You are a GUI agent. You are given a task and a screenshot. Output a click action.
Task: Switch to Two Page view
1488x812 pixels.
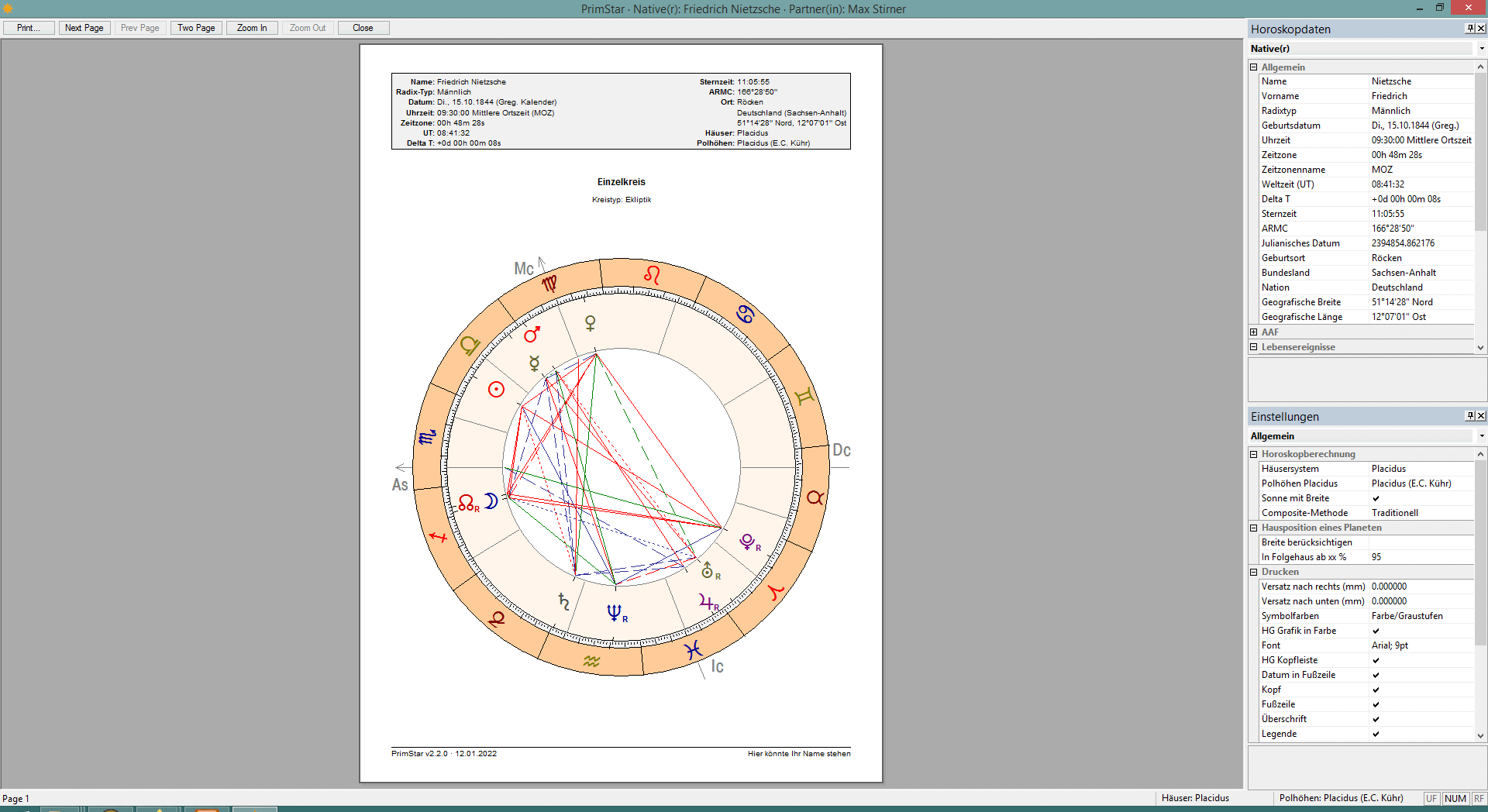(196, 28)
